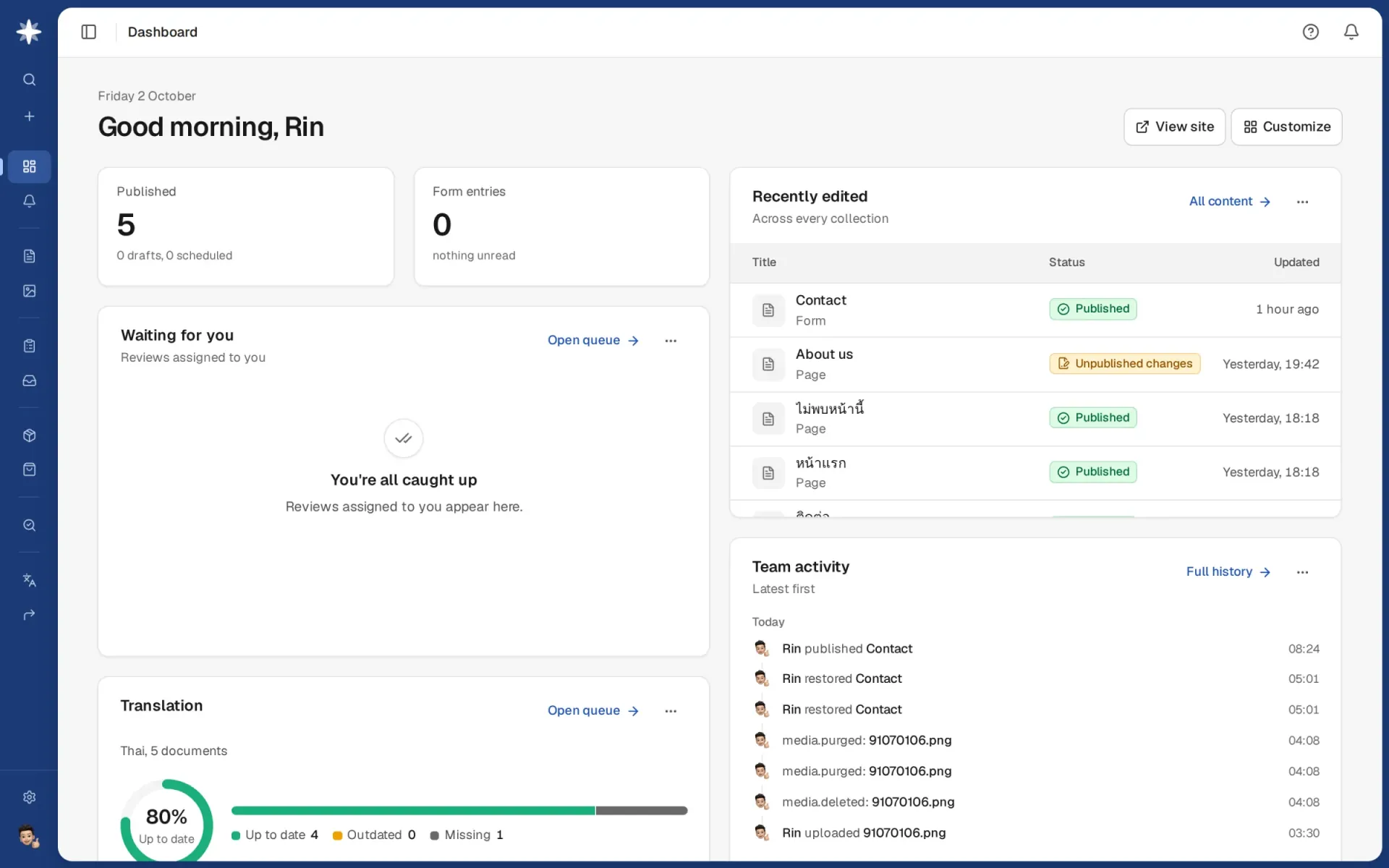Viewport: 1389px width, 868px height.
Task: Open translation languages icon in sidebar
Action: pyautogui.click(x=29, y=580)
